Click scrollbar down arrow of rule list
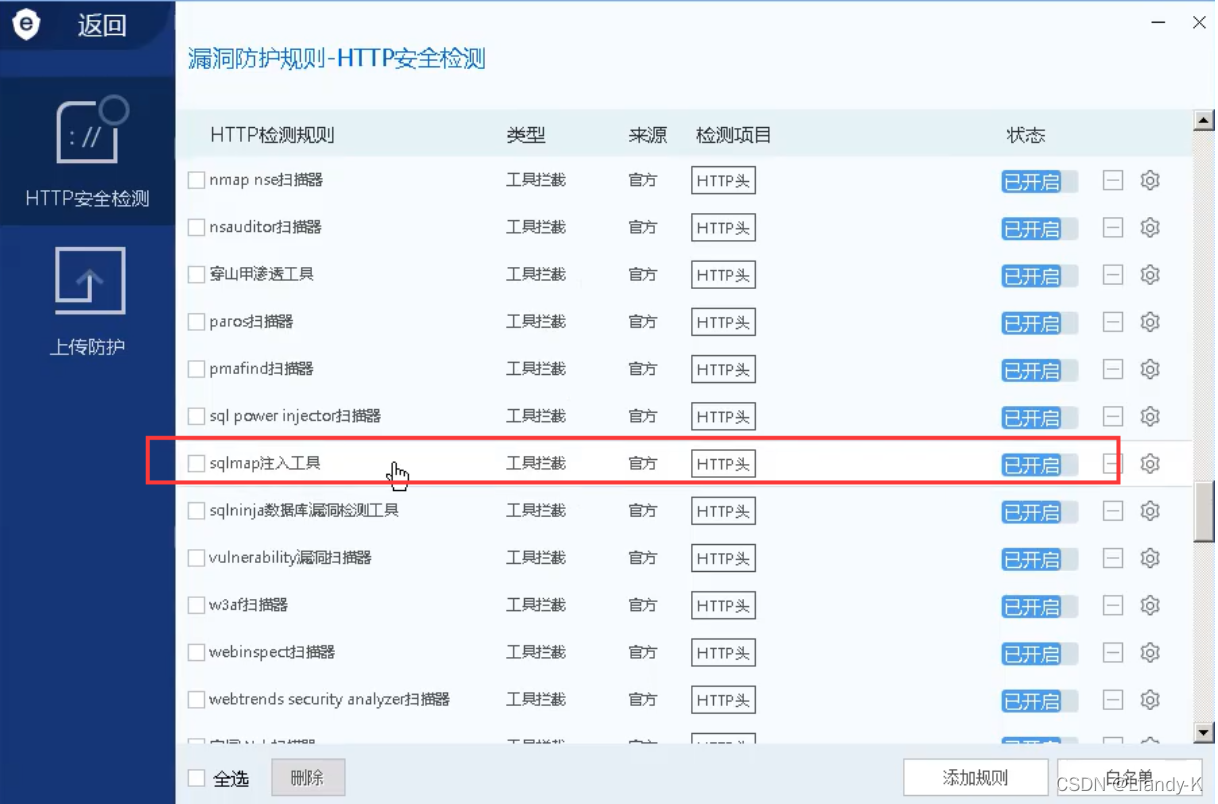This screenshot has height=804, width=1218. click(x=1204, y=734)
